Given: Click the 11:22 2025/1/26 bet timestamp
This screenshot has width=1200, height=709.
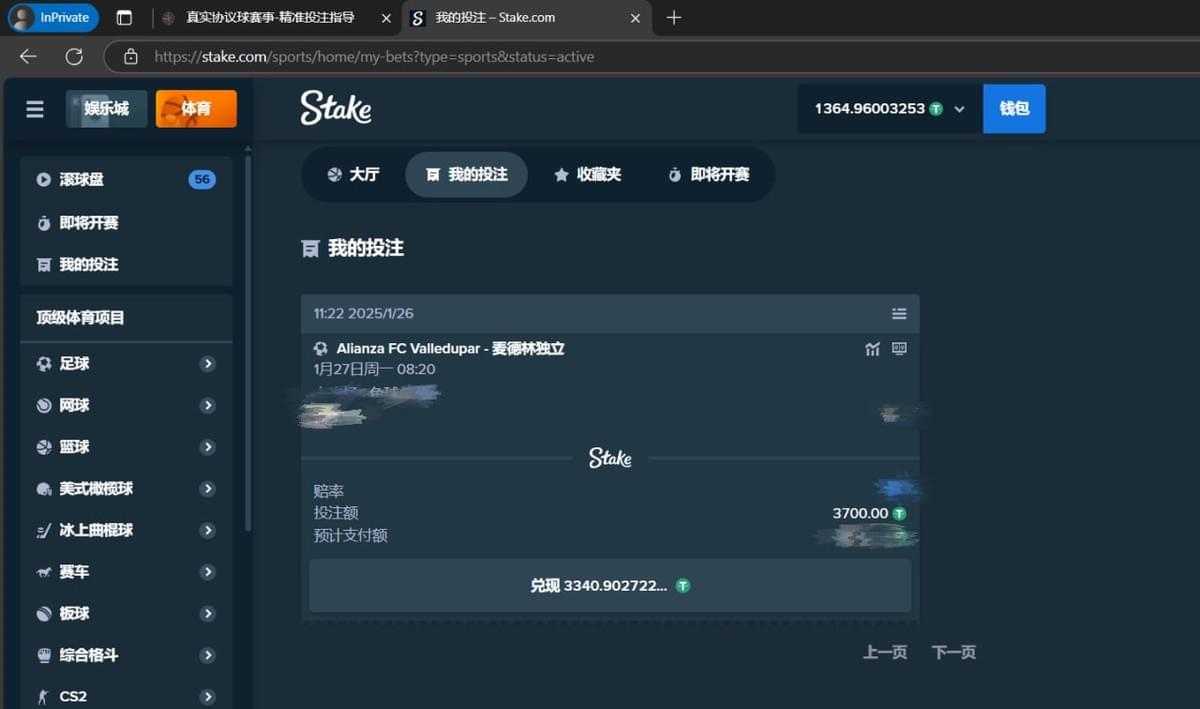Looking at the screenshot, I should pyautogui.click(x=363, y=314).
